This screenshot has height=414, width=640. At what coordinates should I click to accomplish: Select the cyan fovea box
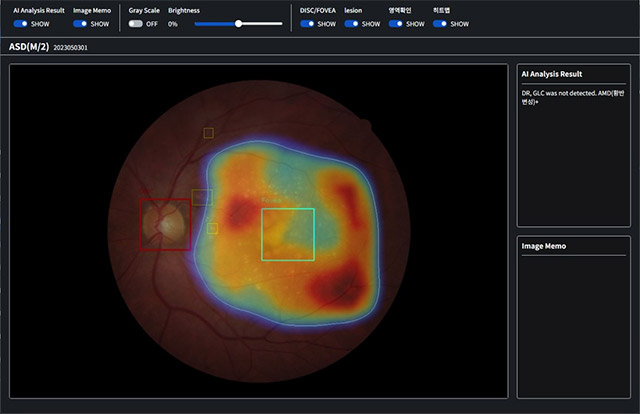pyautogui.click(x=288, y=234)
